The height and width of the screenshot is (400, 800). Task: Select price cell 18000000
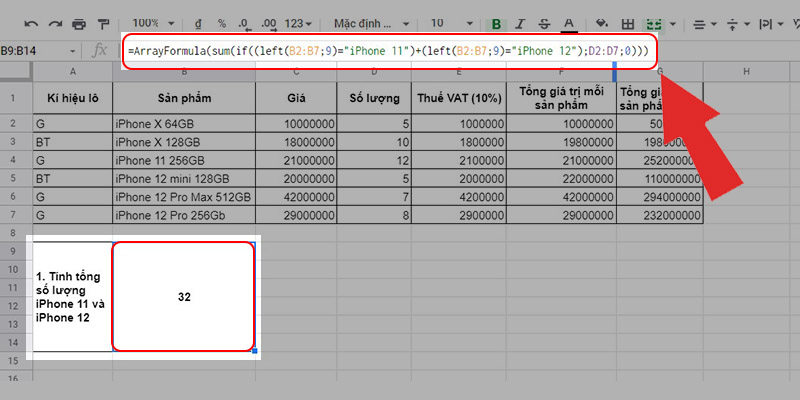tap(296, 141)
